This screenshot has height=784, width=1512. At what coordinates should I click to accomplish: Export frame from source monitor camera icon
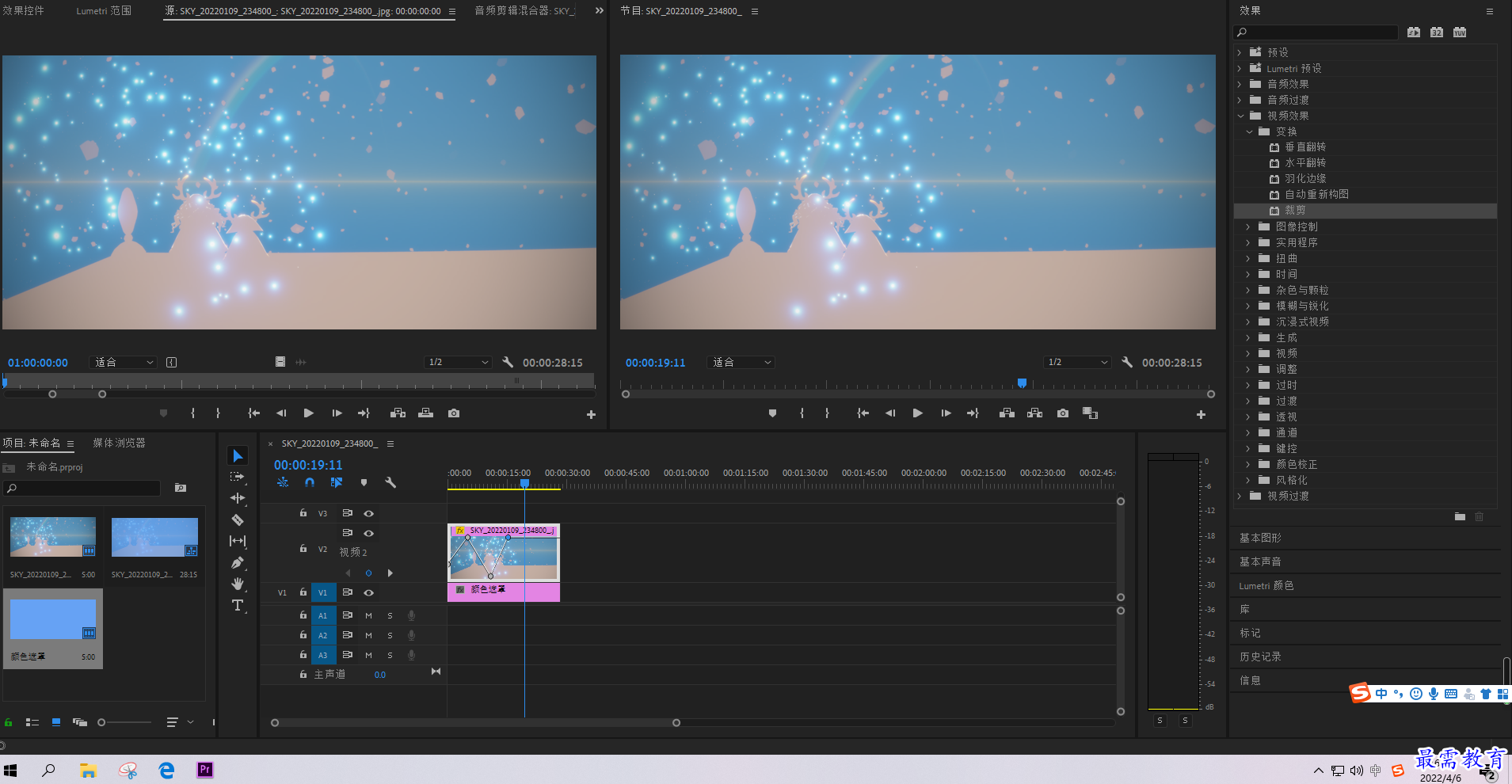coord(454,413)
